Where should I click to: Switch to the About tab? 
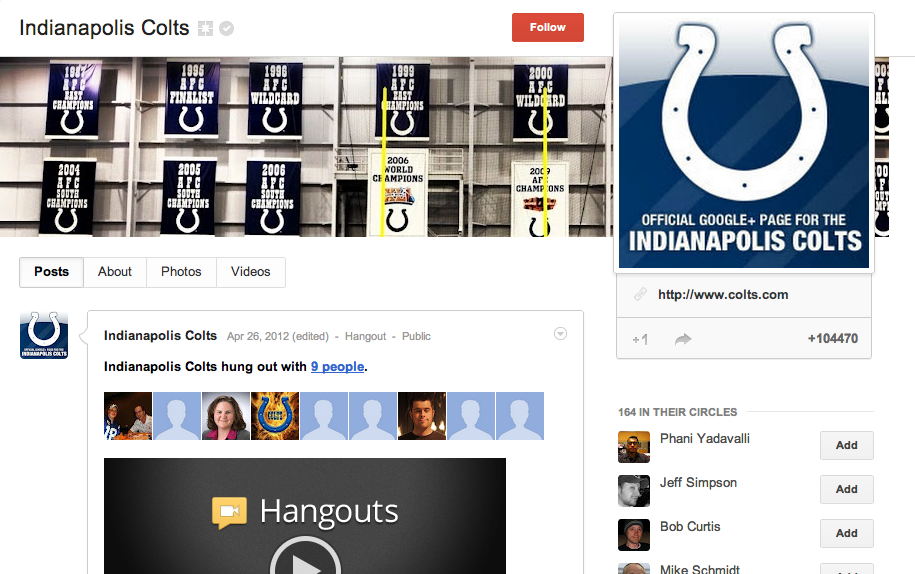point(115,272)
